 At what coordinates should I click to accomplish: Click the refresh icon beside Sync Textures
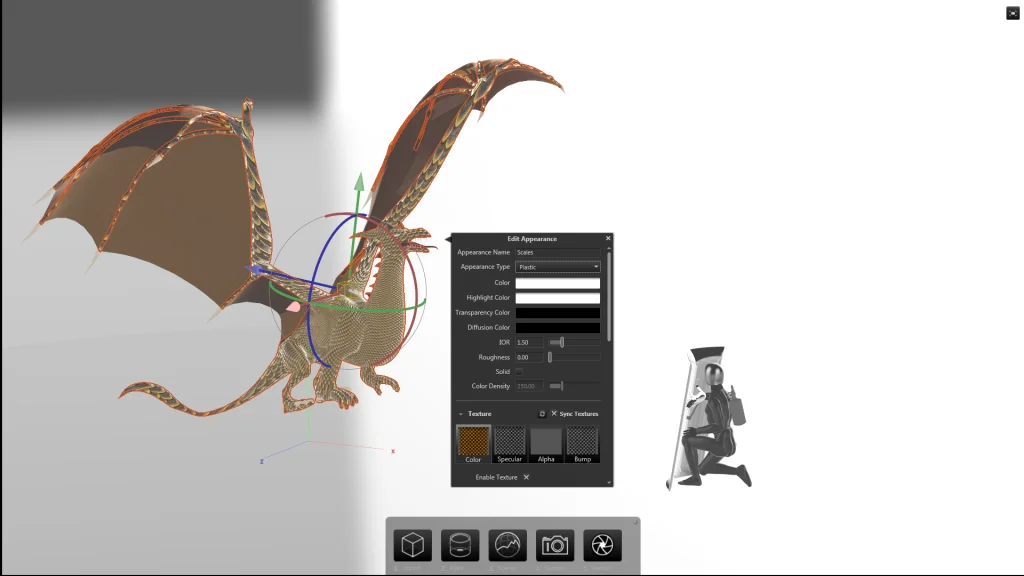click(542, 413)
